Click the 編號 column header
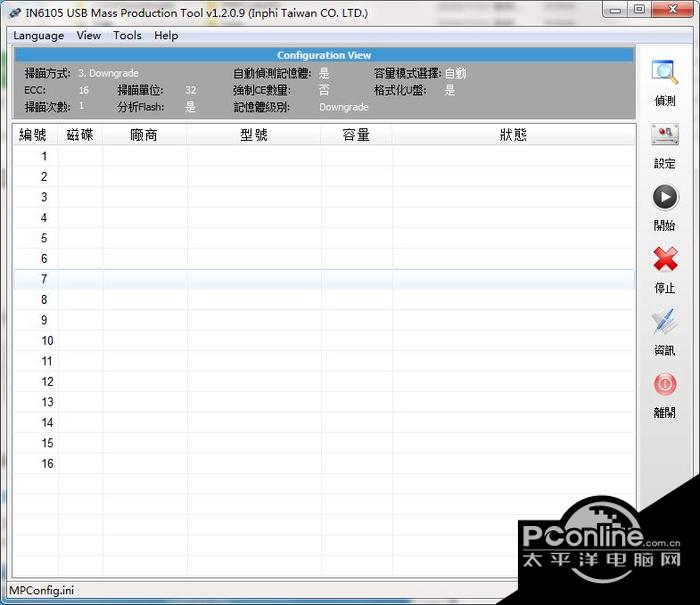 (x=36, y=135)
